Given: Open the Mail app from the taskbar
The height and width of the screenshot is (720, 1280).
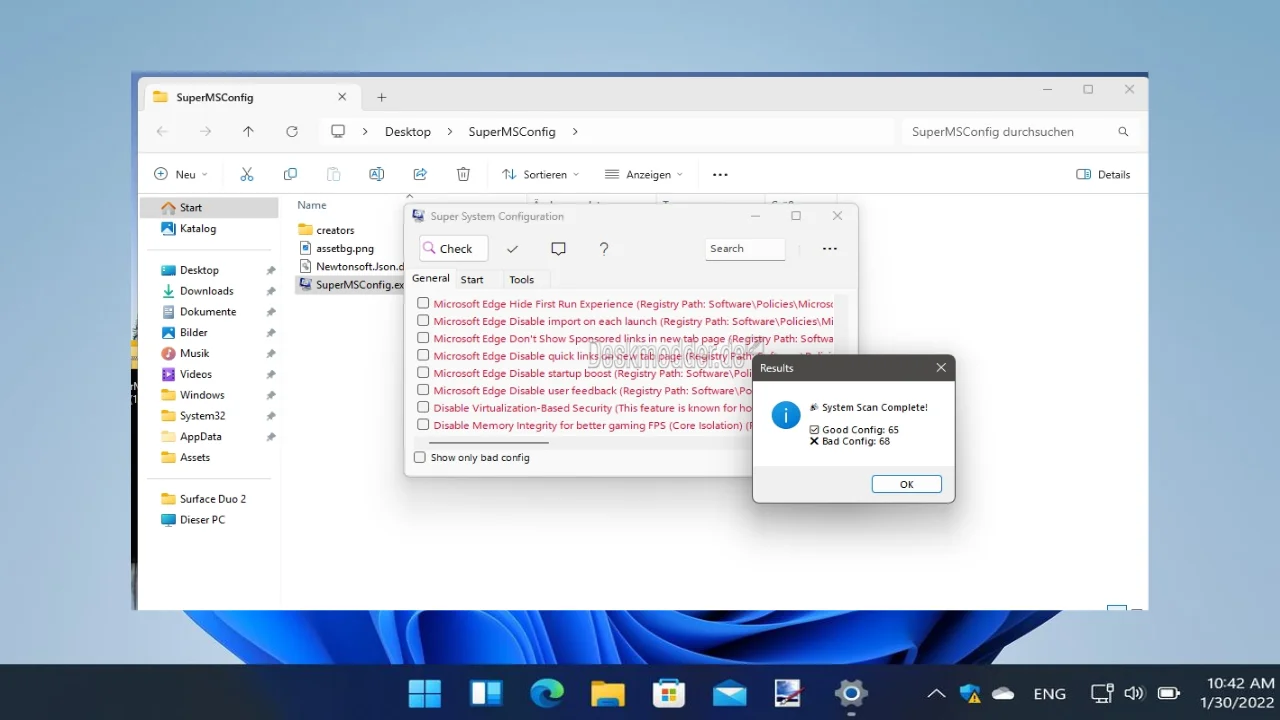Looking at the screenshot, I should point(730,693).
